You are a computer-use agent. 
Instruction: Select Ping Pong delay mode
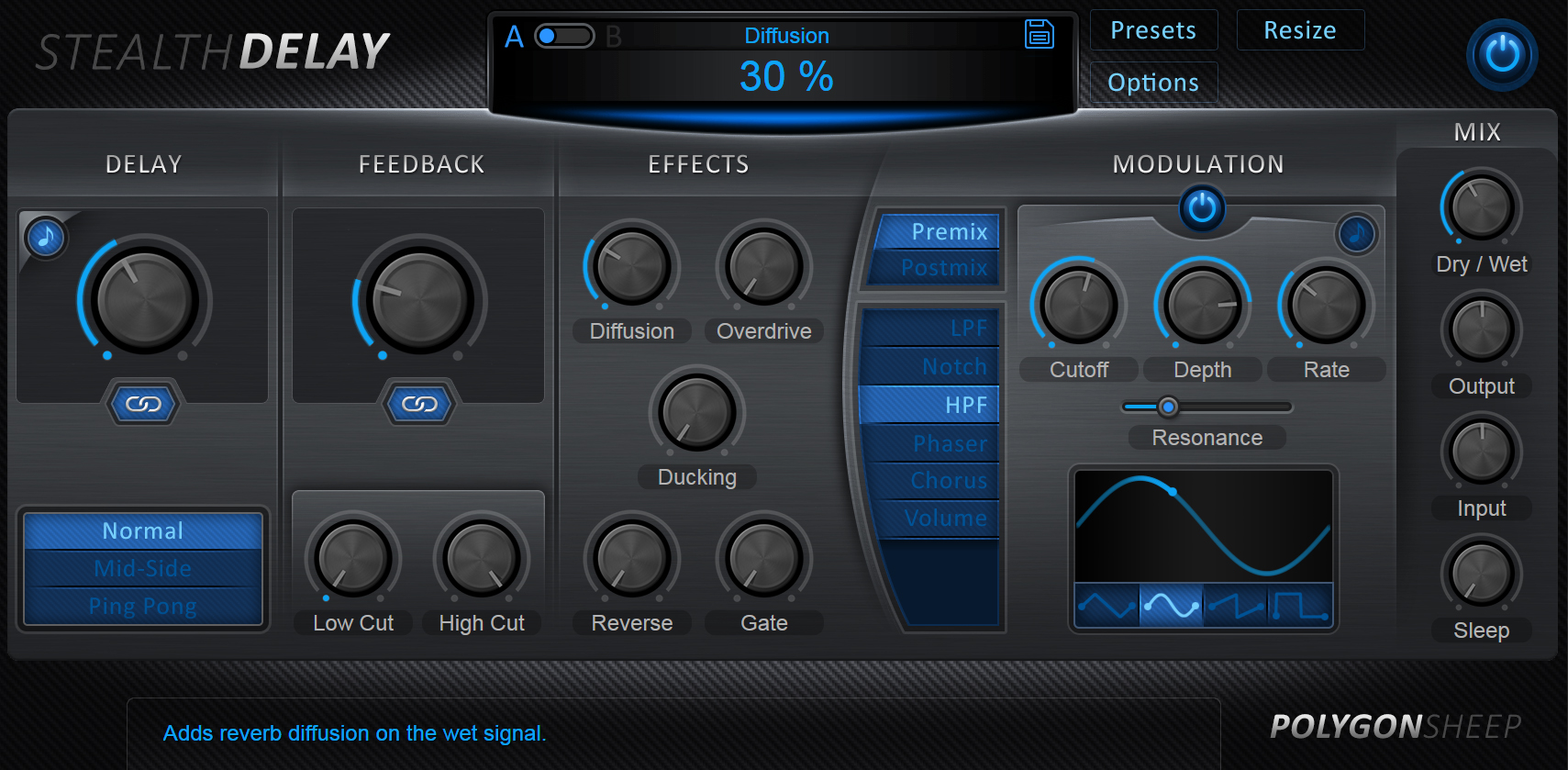click(x=143, y=607)
